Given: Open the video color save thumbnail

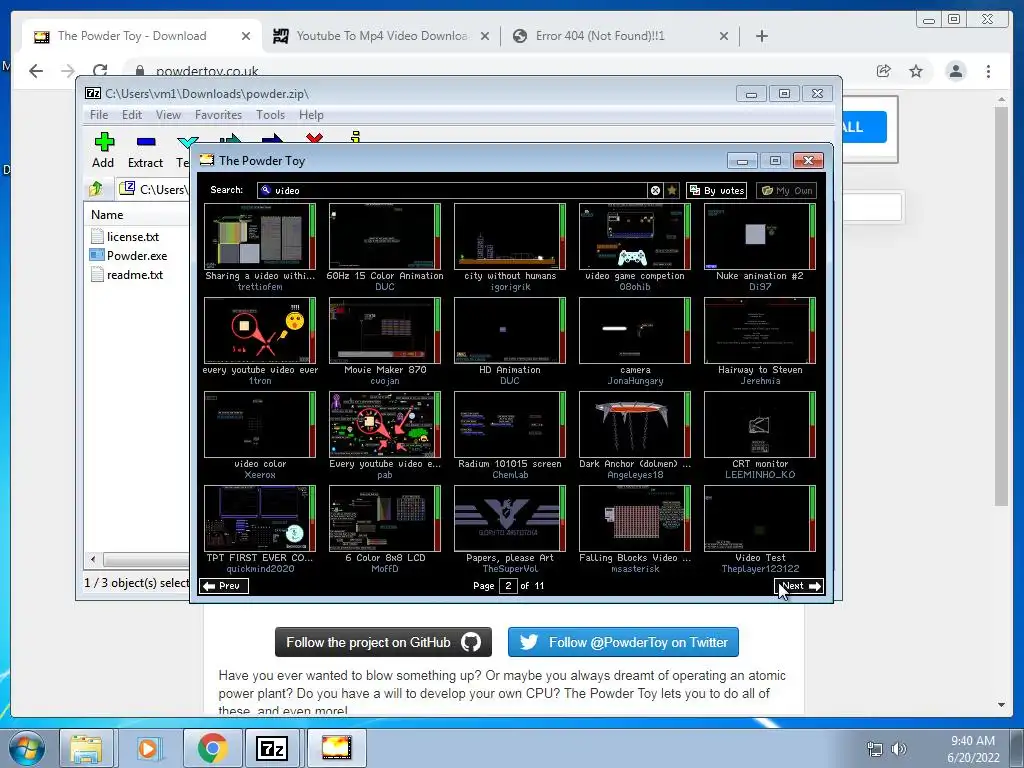Looking at the screenshot, I should point(260,424).
